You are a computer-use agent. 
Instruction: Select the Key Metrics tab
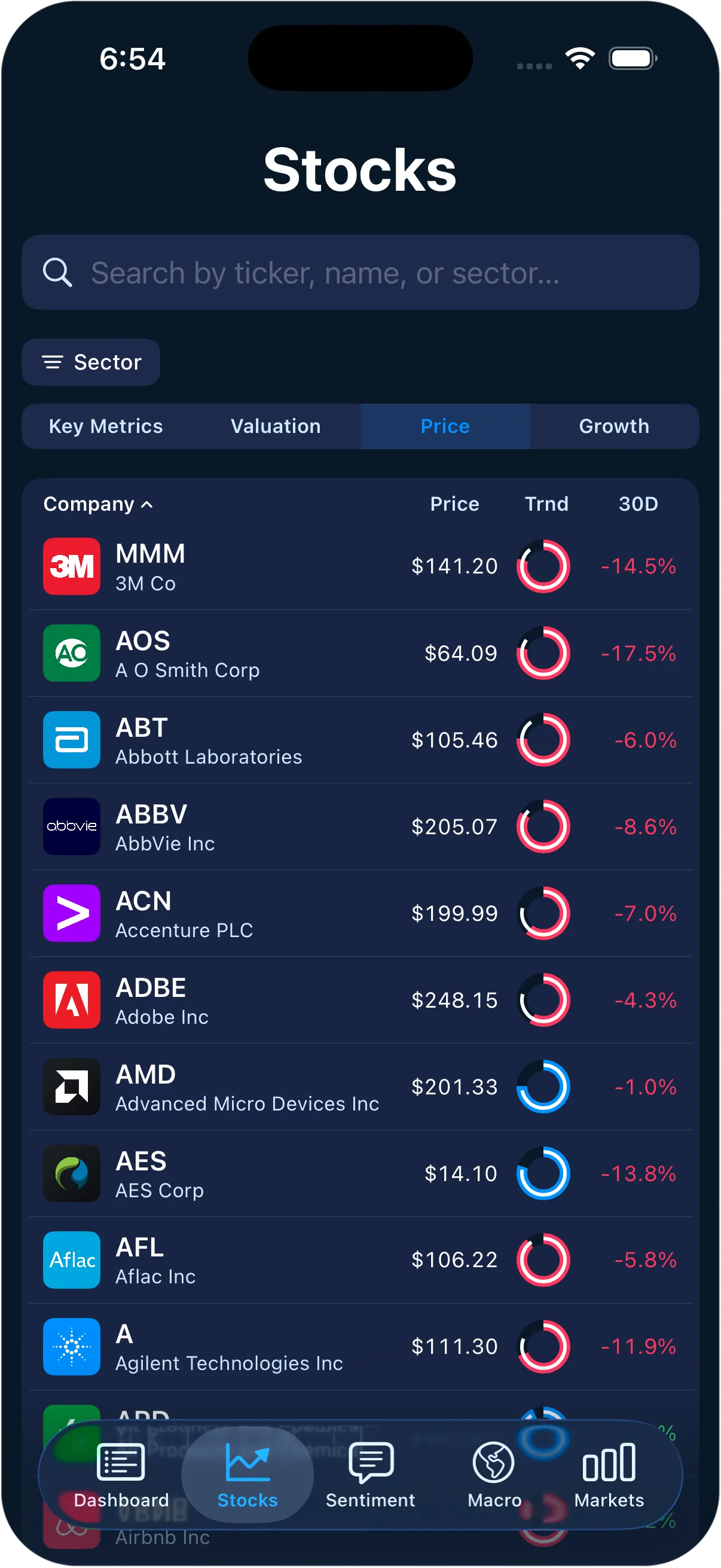[x=106, y=426]
